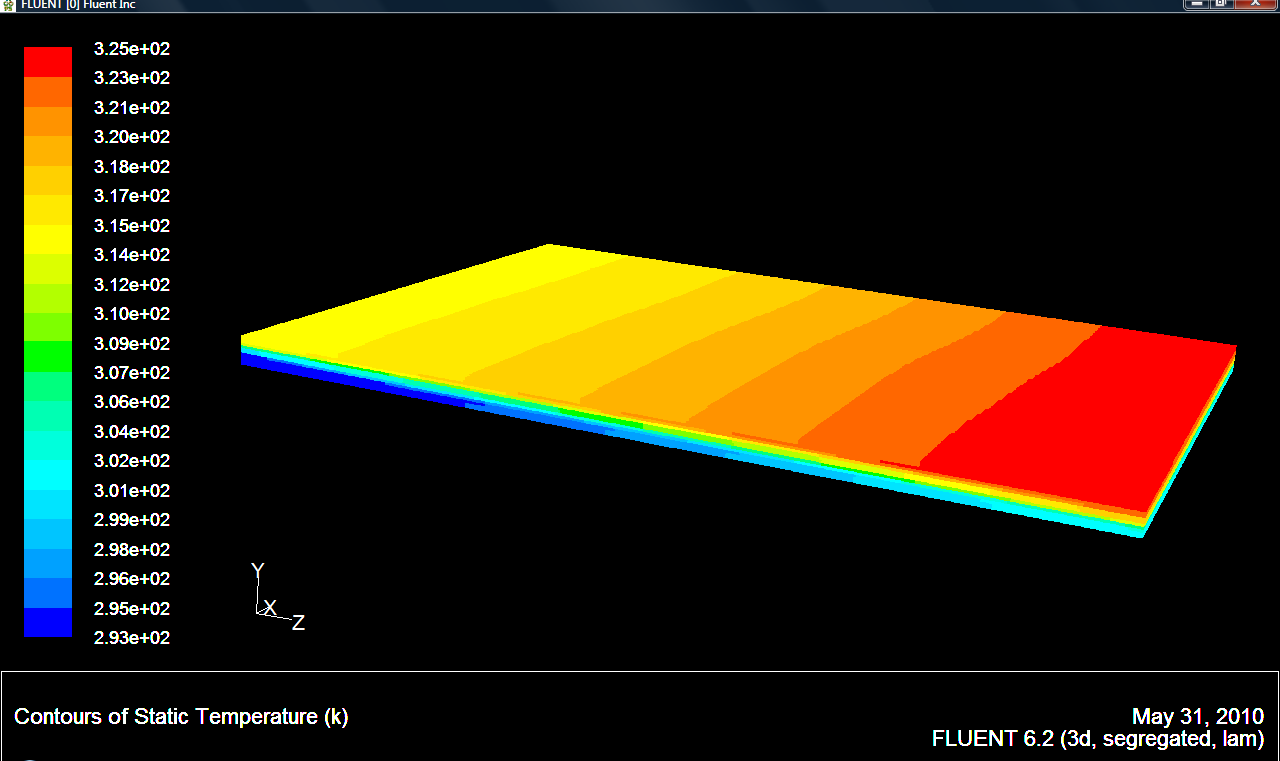This screenshot has width=1280, height=761.
Task: Click the 3.01e+02 legend value
Action: [131, 491]
